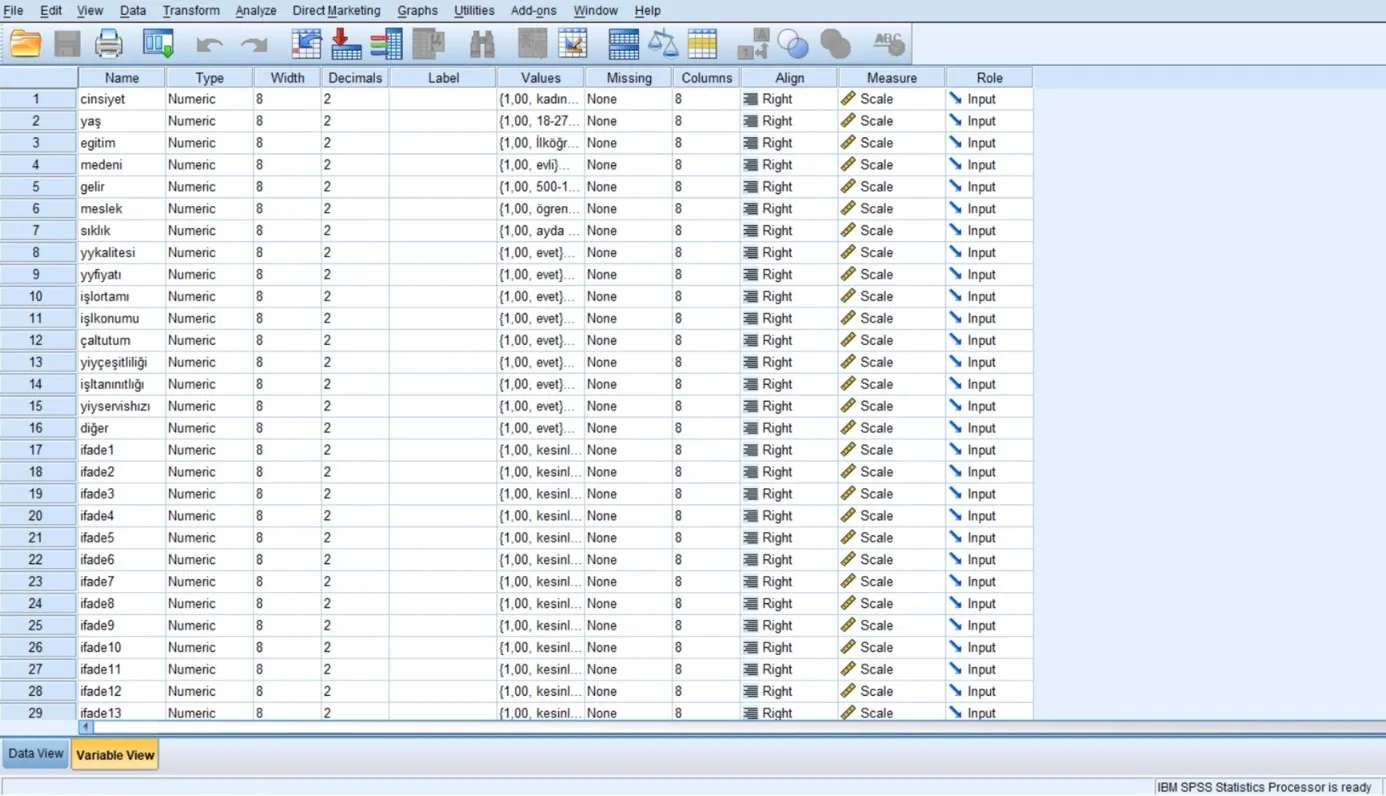Select row number 10 header
The height and width of the screenshot is (796, 1386).
coord(37,297)
